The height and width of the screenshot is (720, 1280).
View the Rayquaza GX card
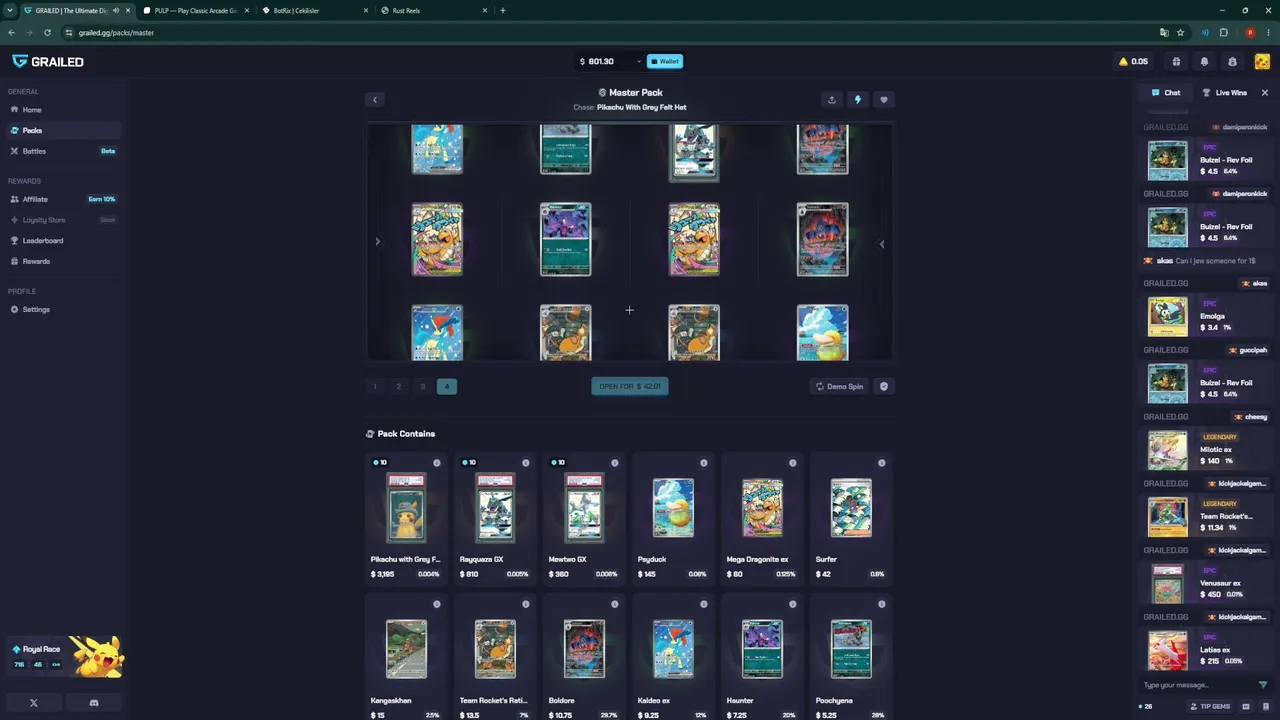(x=495, y=520)
